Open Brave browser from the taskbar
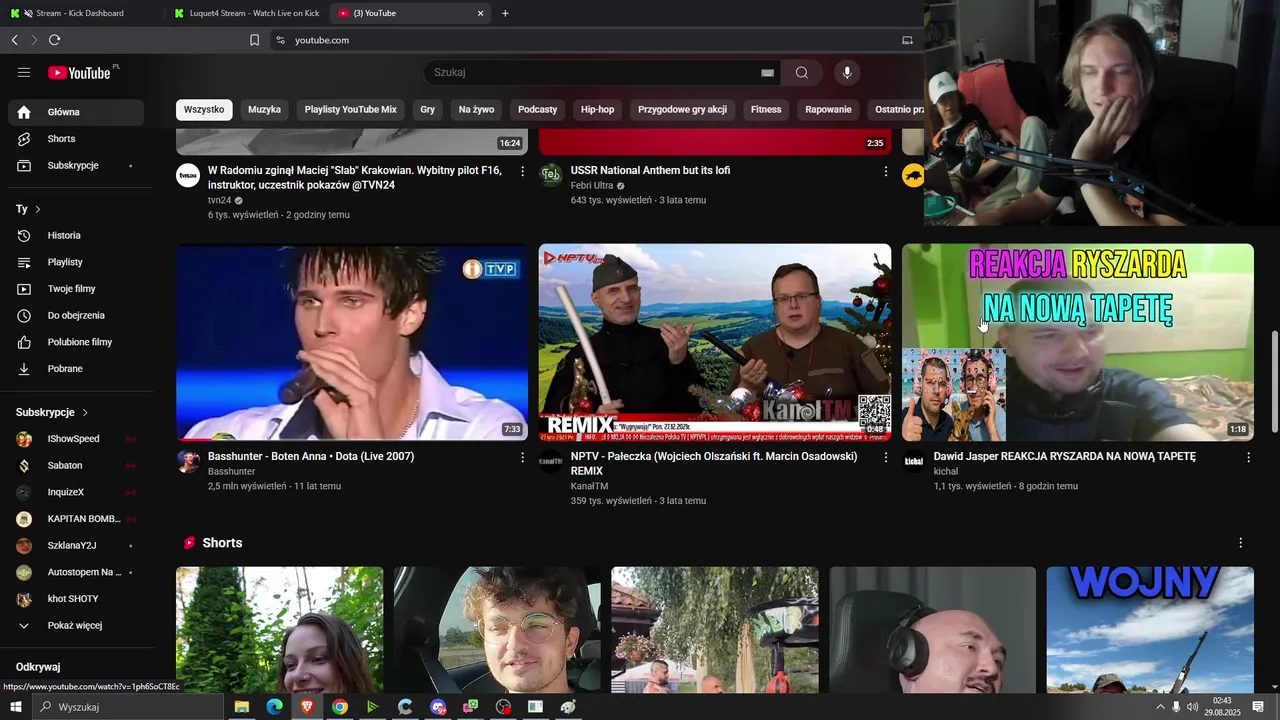1280x720 pixels. click(307, 707)
